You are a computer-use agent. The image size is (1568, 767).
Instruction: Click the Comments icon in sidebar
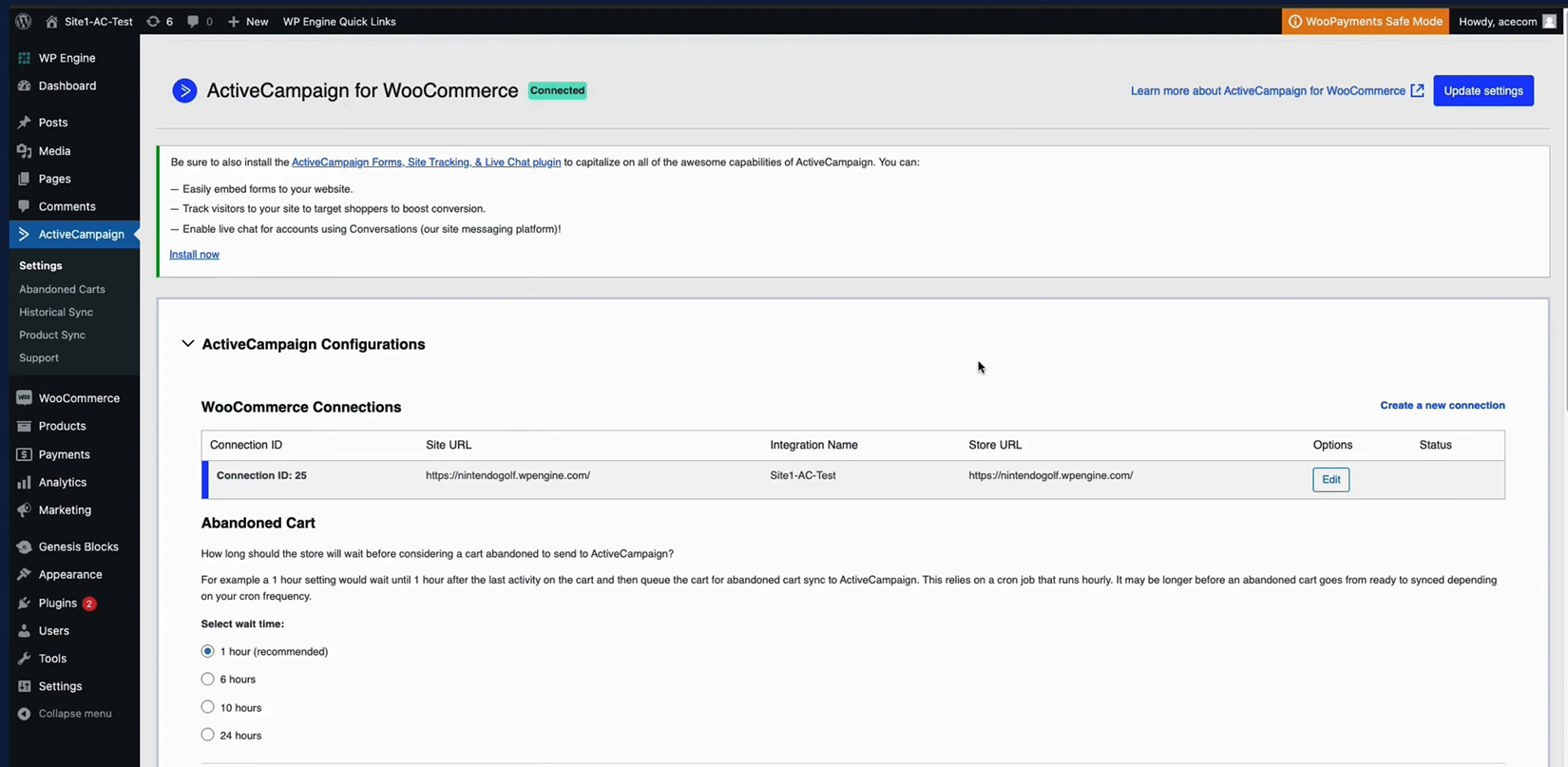24,206
